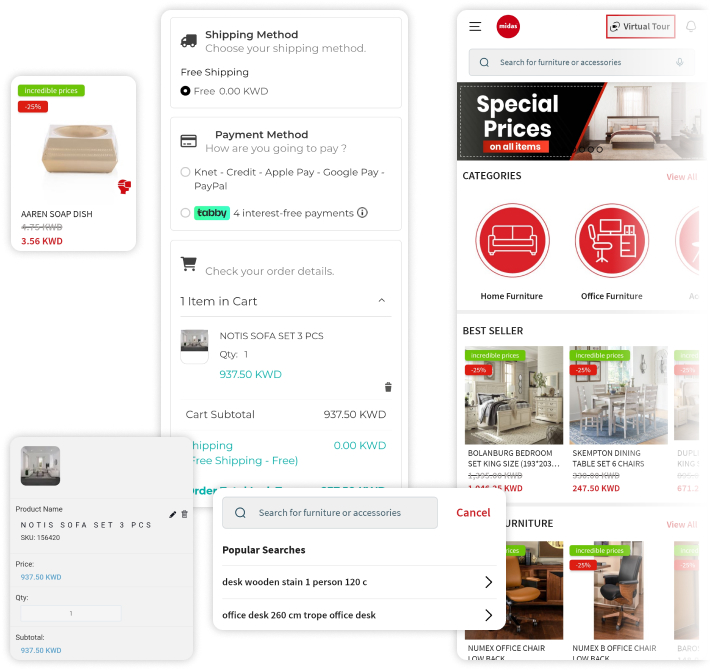Click the Virtual Tour button
The width and height of the screenshot is (710, 670).
640,26
